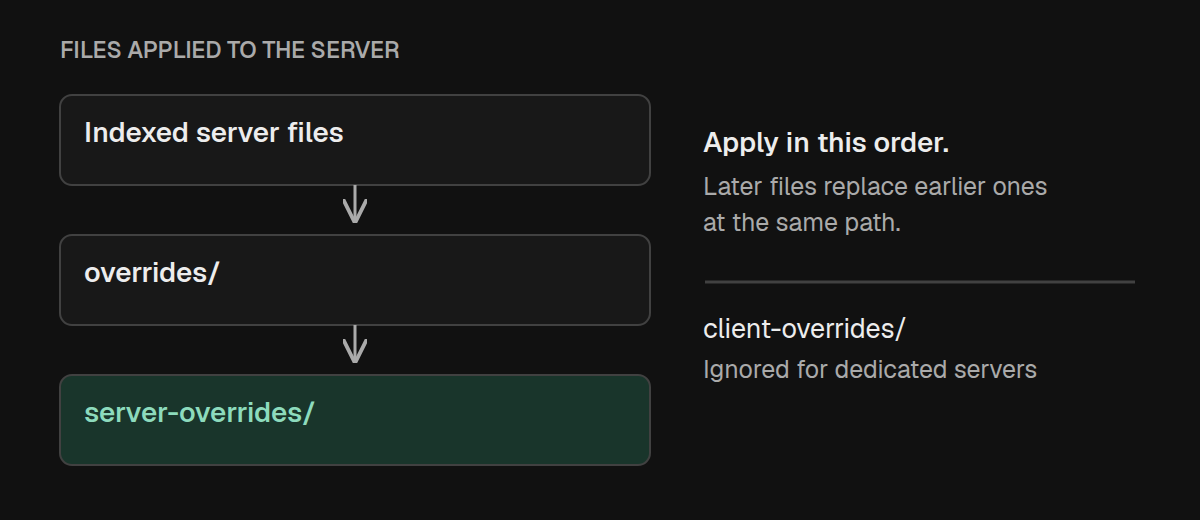This screenshot has width=1200, height=520.
Task: Click the words dedicated servers in note
Action: (935, 369)
